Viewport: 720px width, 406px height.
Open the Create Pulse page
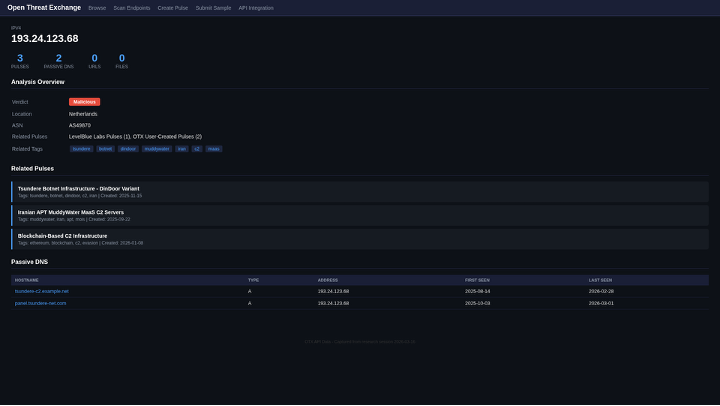[173, 7]
